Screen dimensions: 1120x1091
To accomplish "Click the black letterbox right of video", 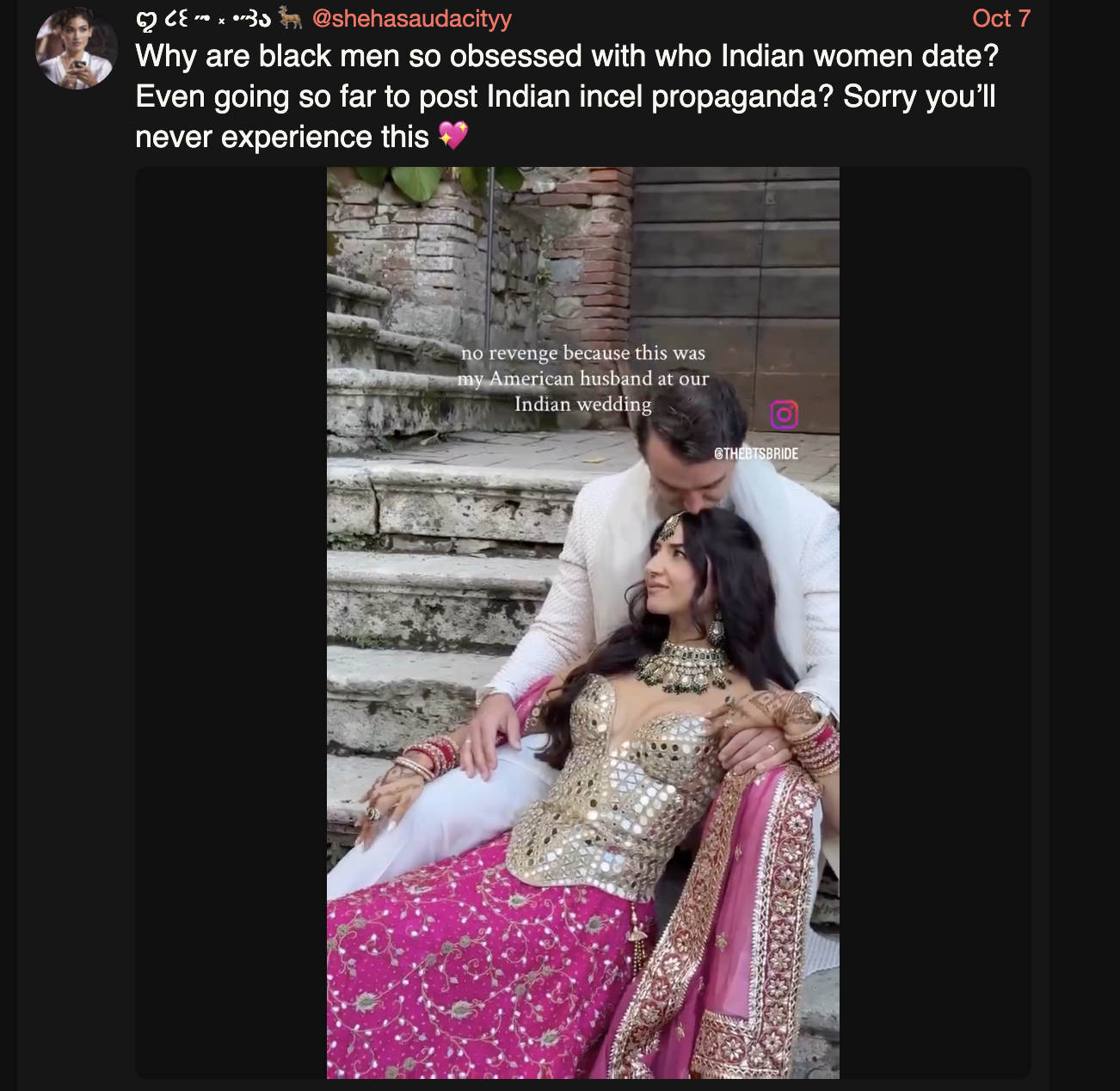I will coord(935,623).
